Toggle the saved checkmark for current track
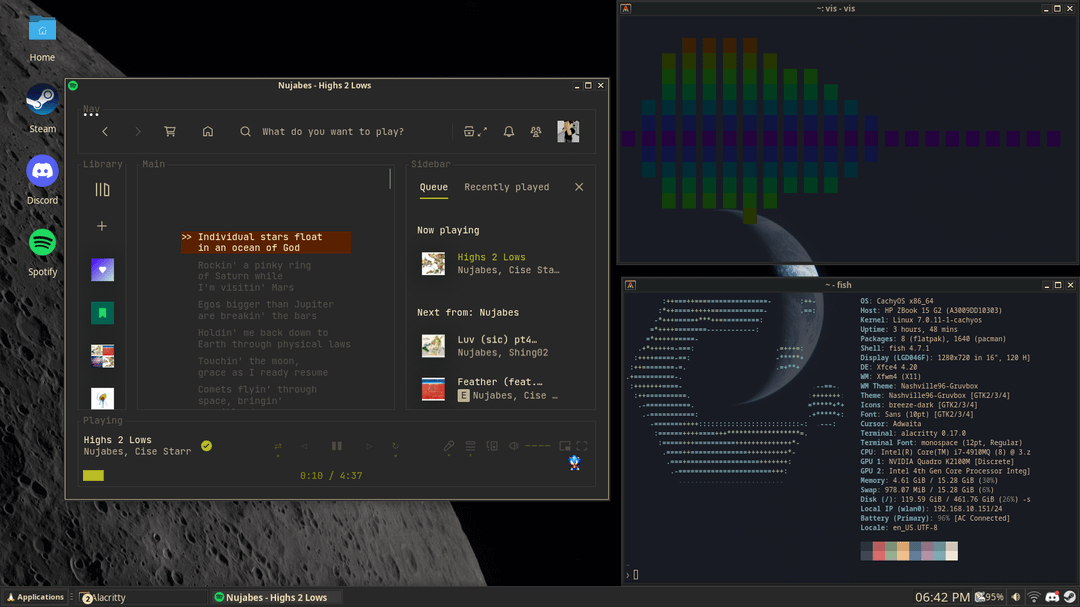This screenshot has height=607, width=1080. pos(207,446)
